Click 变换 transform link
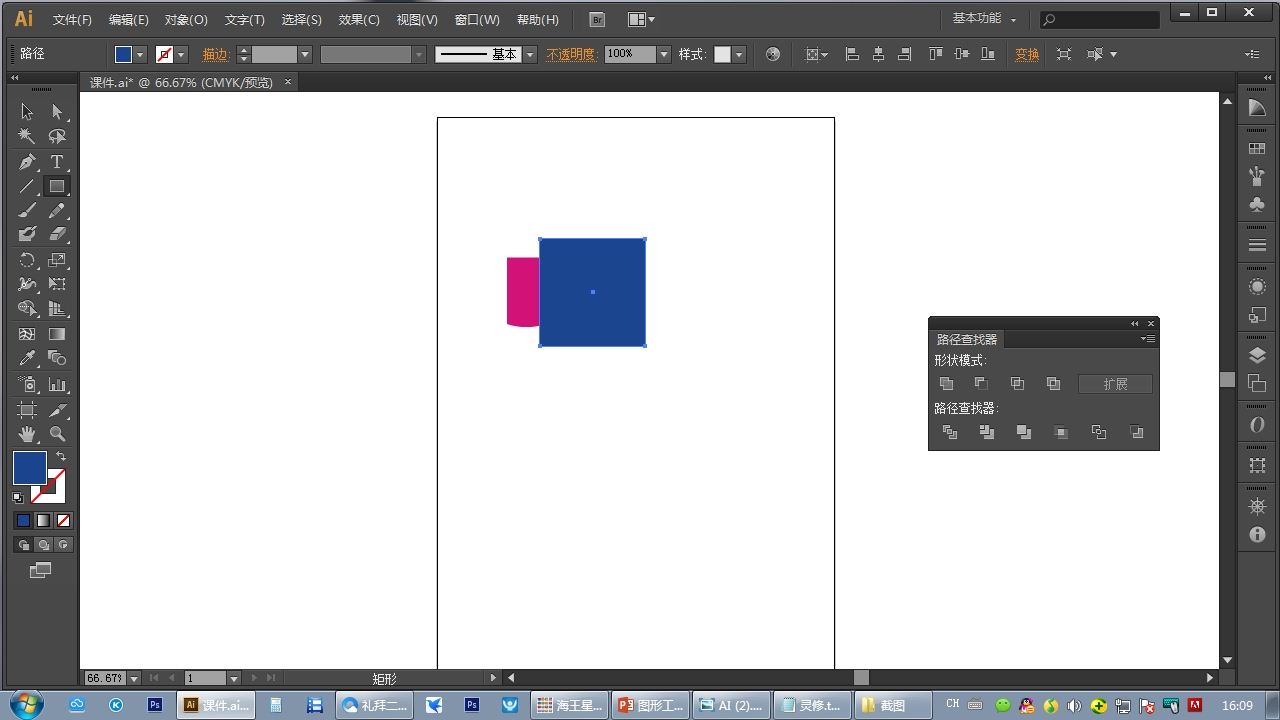This screenshot has height=720, width=1280. pos(1027,54)
